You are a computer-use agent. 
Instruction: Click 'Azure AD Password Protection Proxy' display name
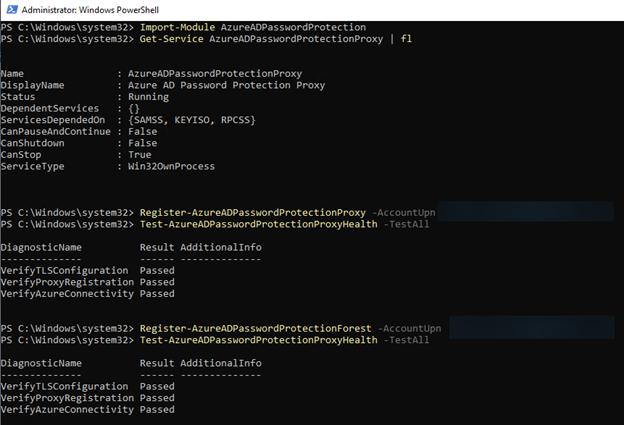point(226,85)
